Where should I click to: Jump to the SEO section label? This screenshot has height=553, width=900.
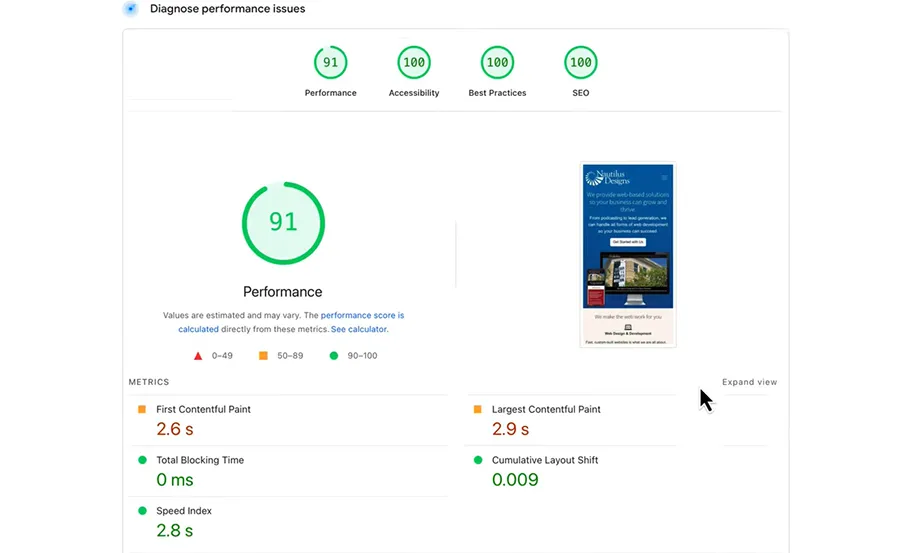[x=580, y=93]
